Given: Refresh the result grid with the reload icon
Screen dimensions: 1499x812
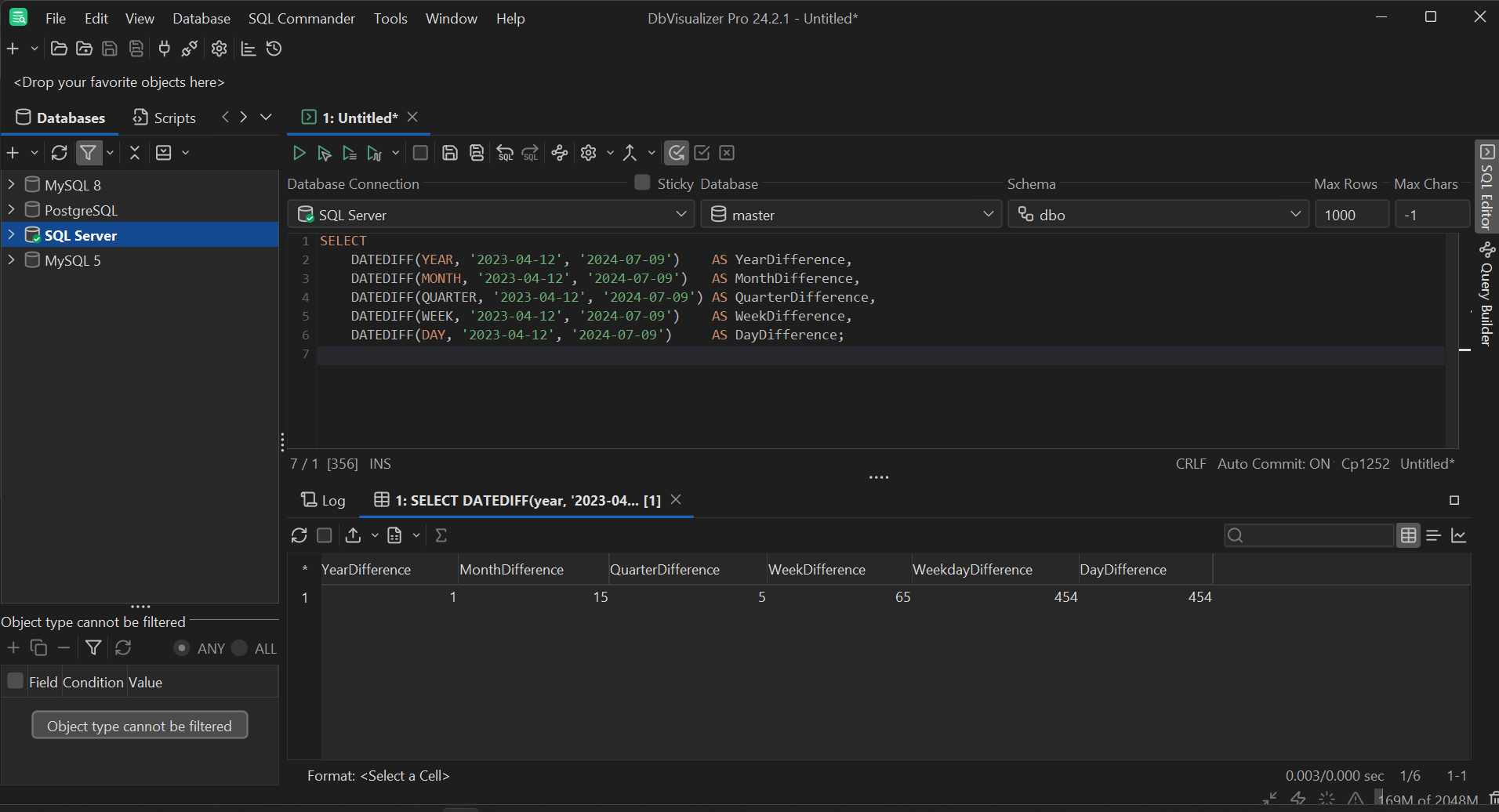Looking at the screenshot, I should 299,535.
